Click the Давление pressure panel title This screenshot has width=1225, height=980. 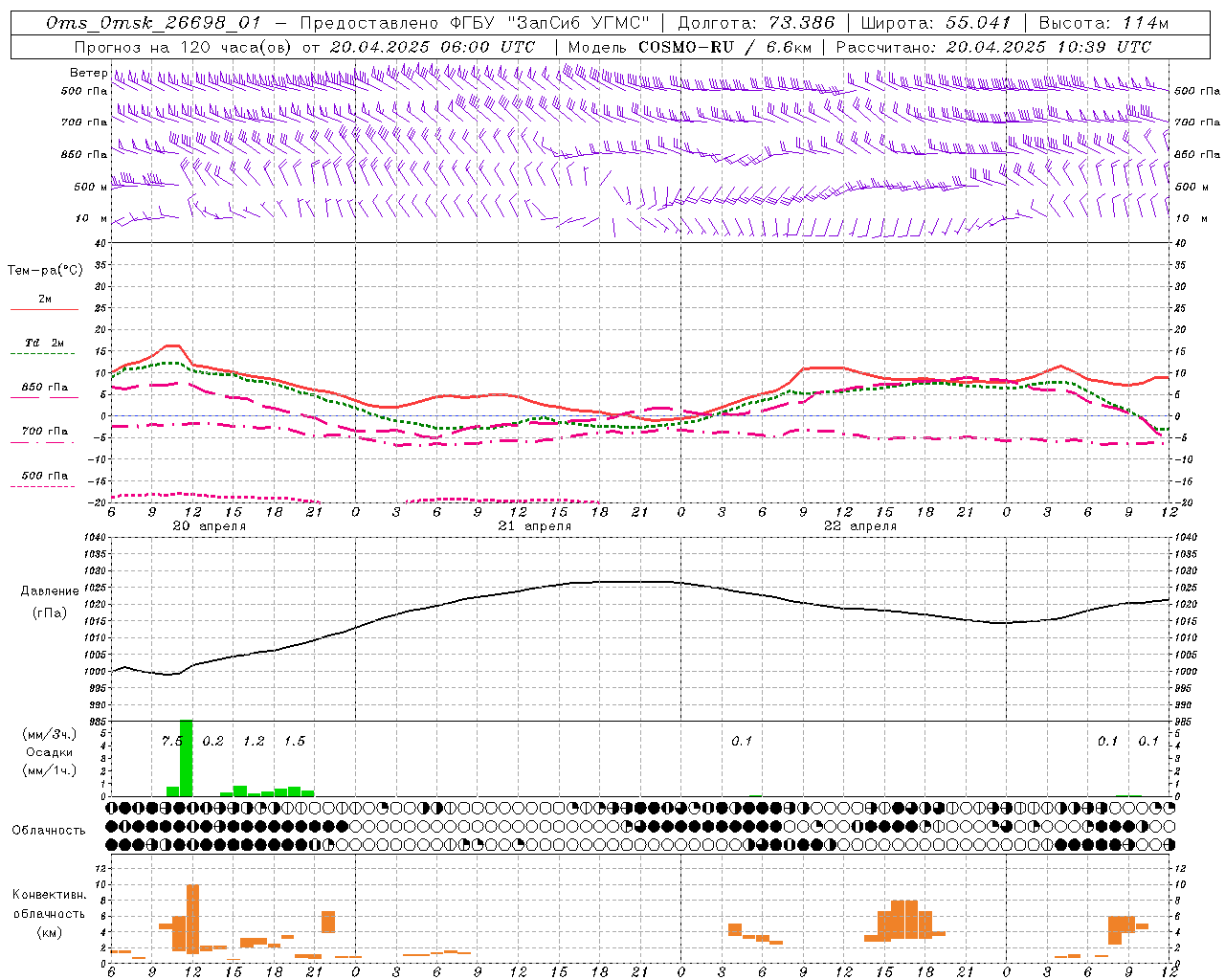50,591
